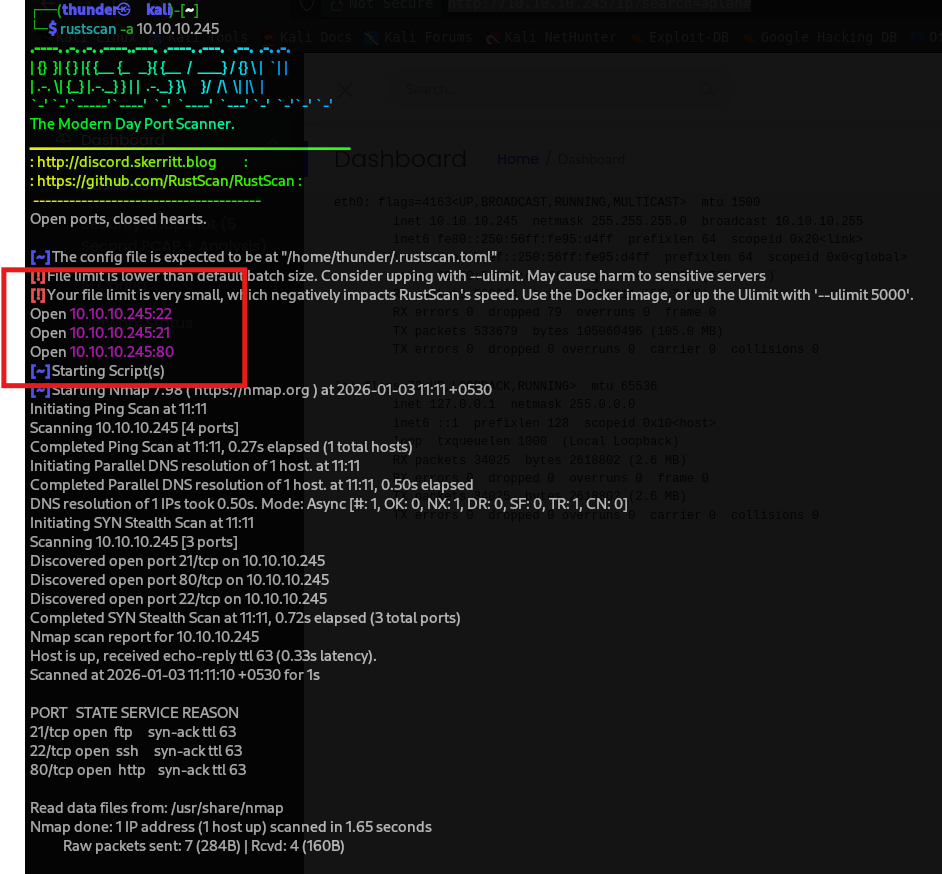Click the '21/tcp open ftp' row
This screenshot has height=874, width=942.
pos(133,732)
